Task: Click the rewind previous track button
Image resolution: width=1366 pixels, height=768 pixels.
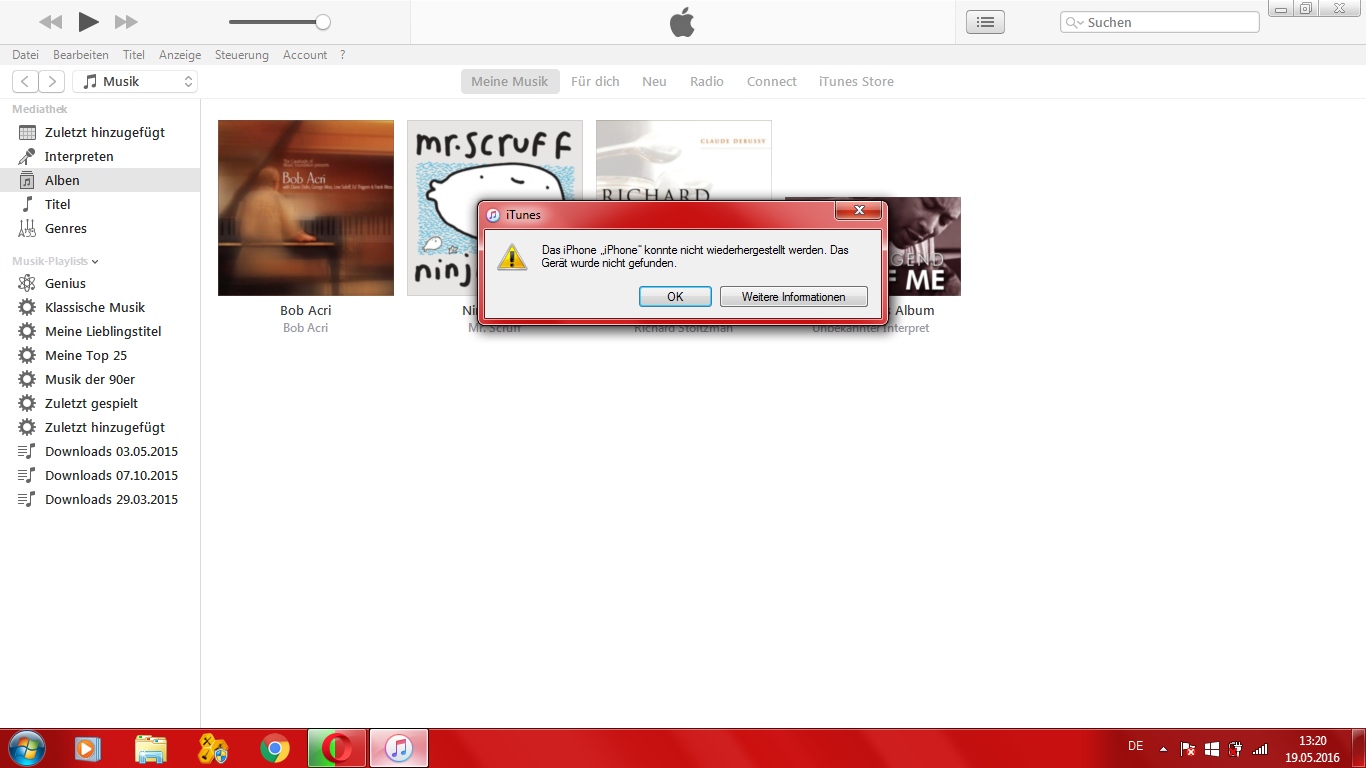Action: pyautogui.click(x=50, y=21)
